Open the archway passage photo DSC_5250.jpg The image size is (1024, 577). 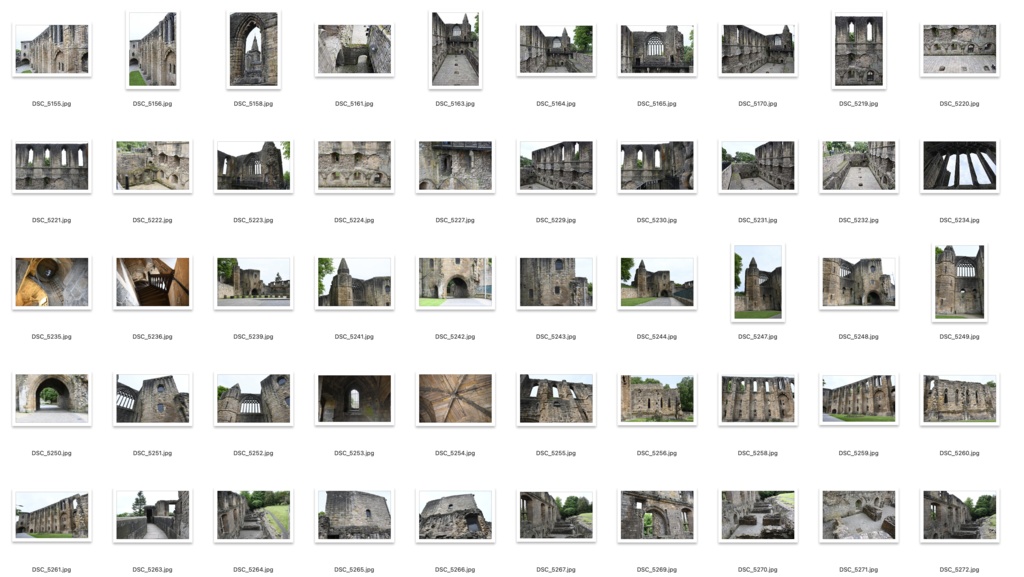[51, 399]
